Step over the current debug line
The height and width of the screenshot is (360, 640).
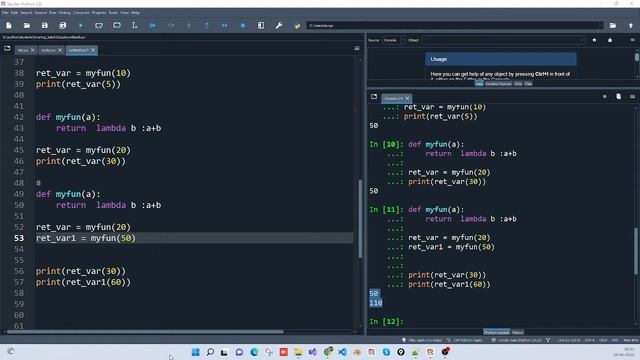[171, 25]
